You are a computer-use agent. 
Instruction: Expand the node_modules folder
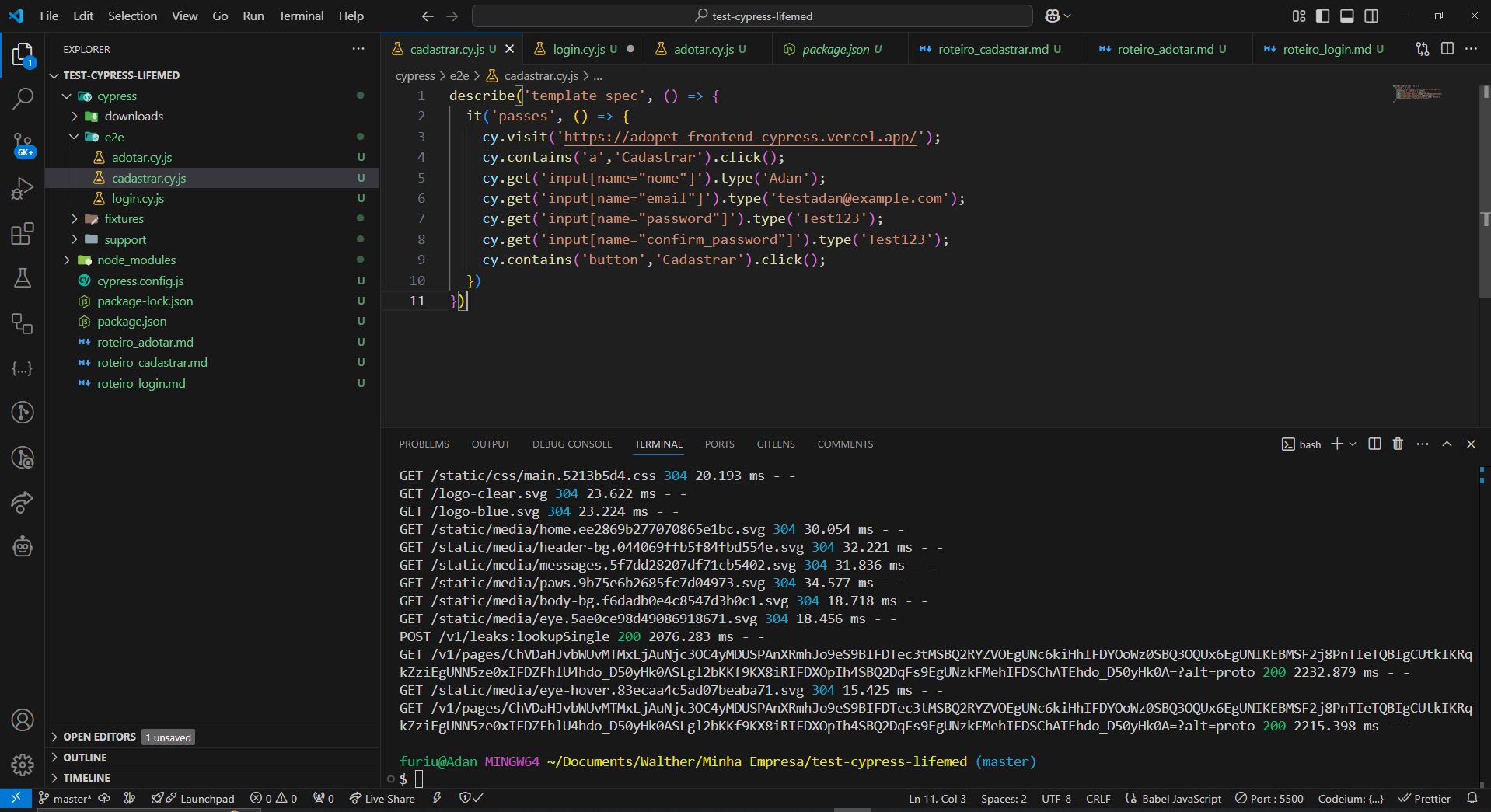[x=136, y=260]
